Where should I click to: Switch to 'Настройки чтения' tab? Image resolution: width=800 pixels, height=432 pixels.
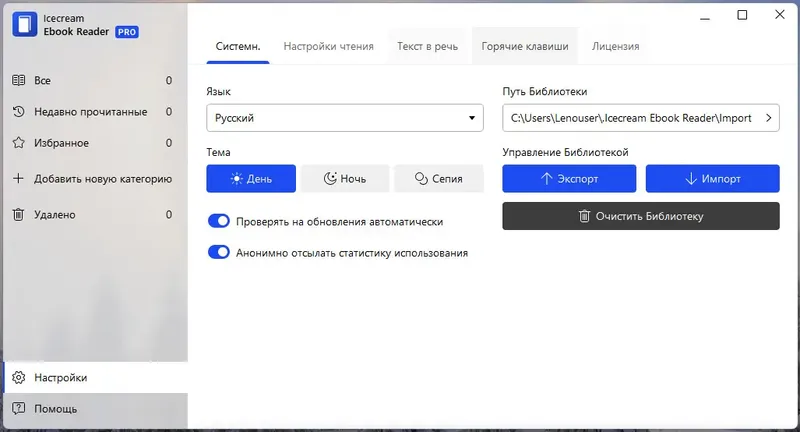click(328, 46)
